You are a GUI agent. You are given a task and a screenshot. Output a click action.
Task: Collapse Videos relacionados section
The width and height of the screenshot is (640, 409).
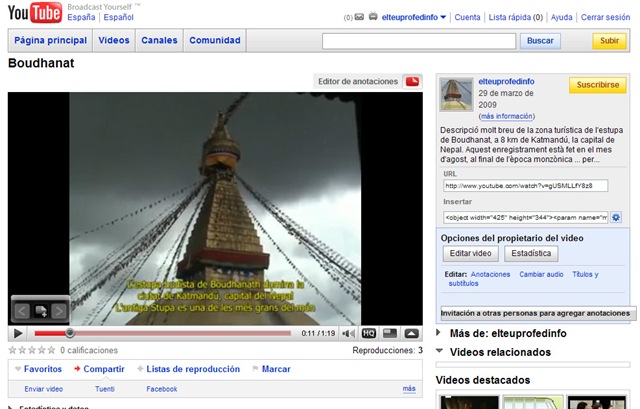point(494,352)
